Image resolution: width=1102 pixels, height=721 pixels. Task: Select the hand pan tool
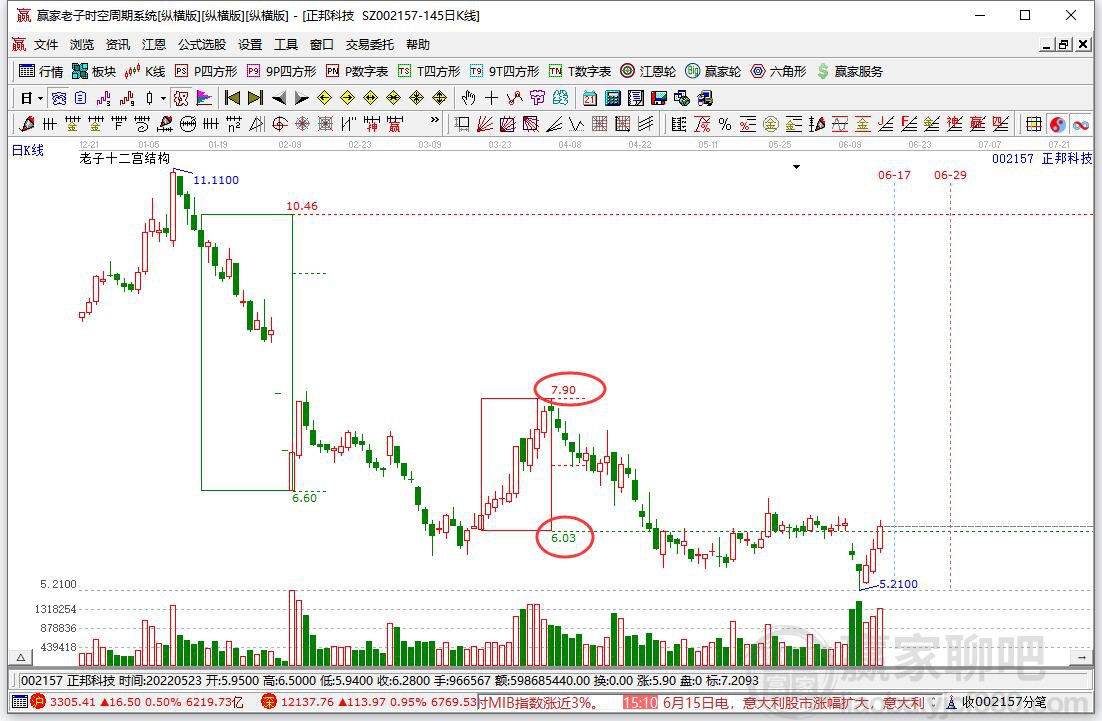[468, 98]
